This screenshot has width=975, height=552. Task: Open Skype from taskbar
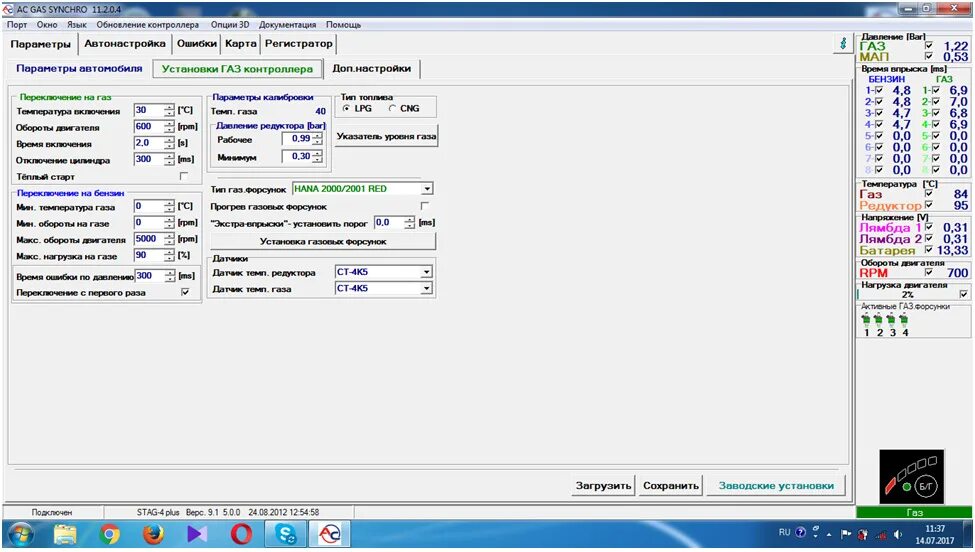click(286, 535)
